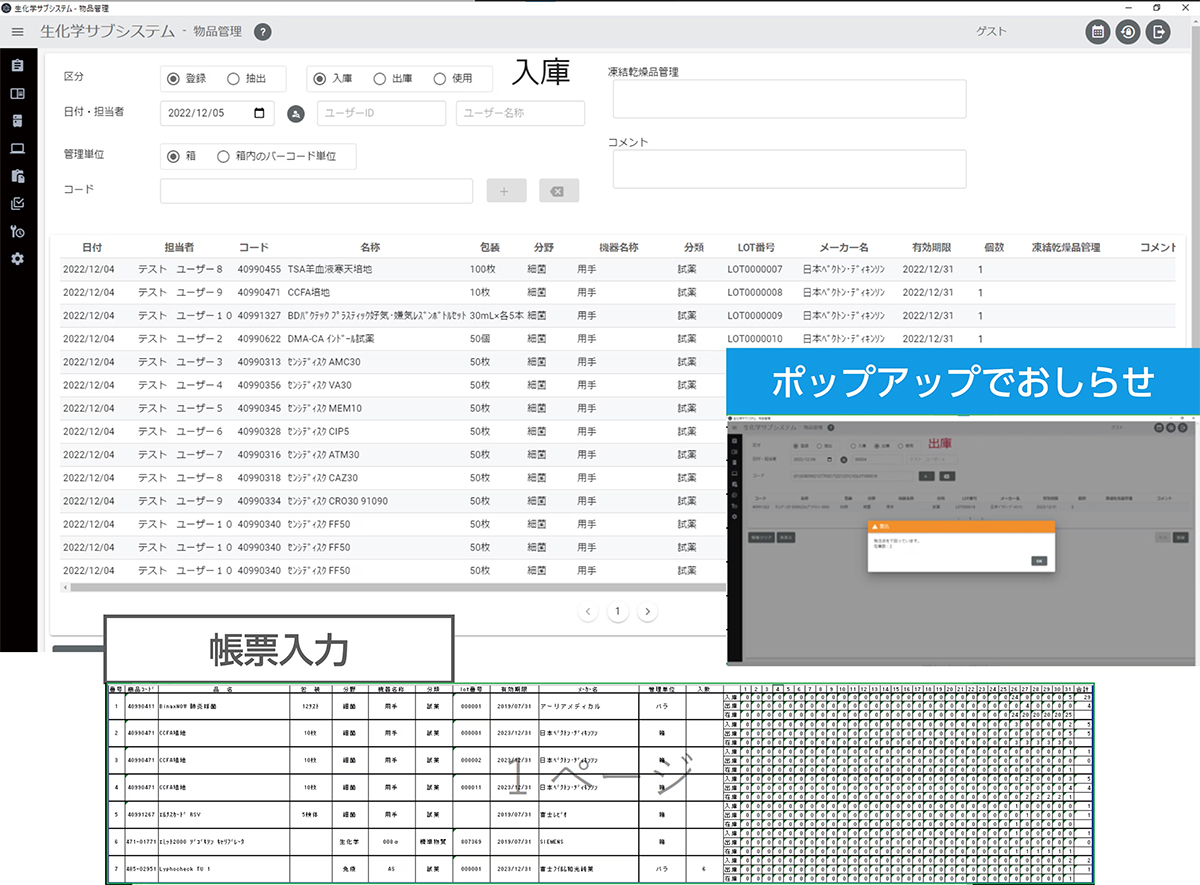
Task: Click the help question mark icon
Action: [x=263, y=32]
